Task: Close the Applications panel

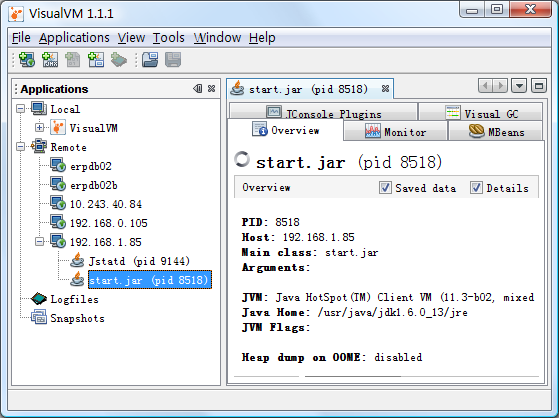Action: tap(211, 88)
